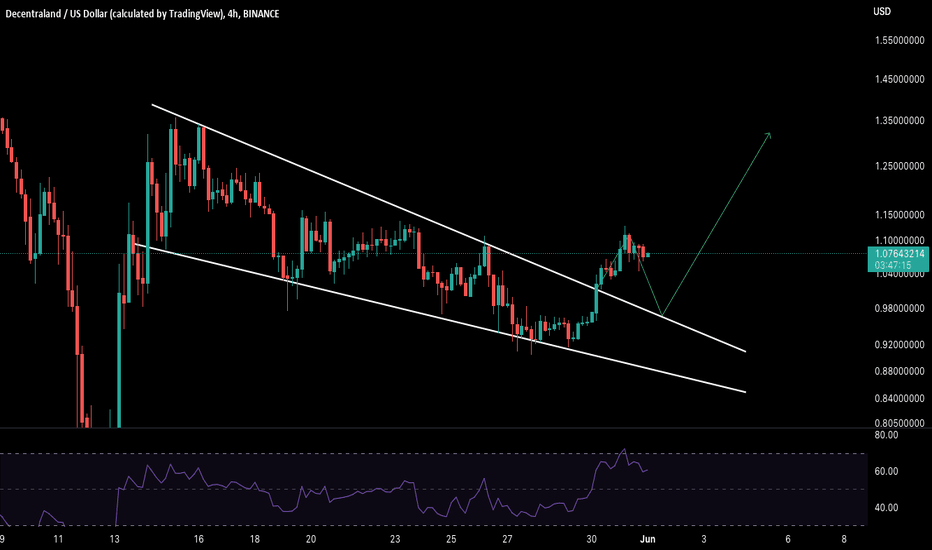Viewport: 932px width, 550px height.
Task: Click the 0.80500000 price axis label
Action: click(x=899, y=423)
